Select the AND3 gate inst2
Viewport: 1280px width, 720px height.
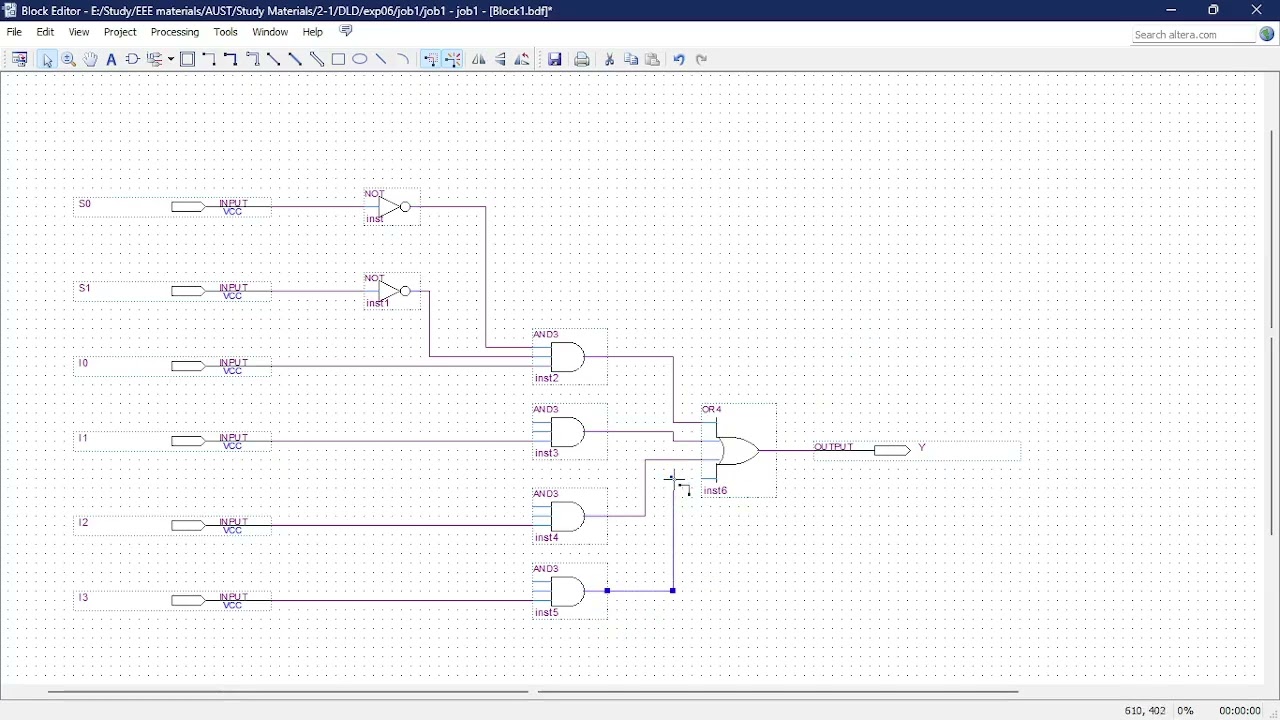coord(569,357)
